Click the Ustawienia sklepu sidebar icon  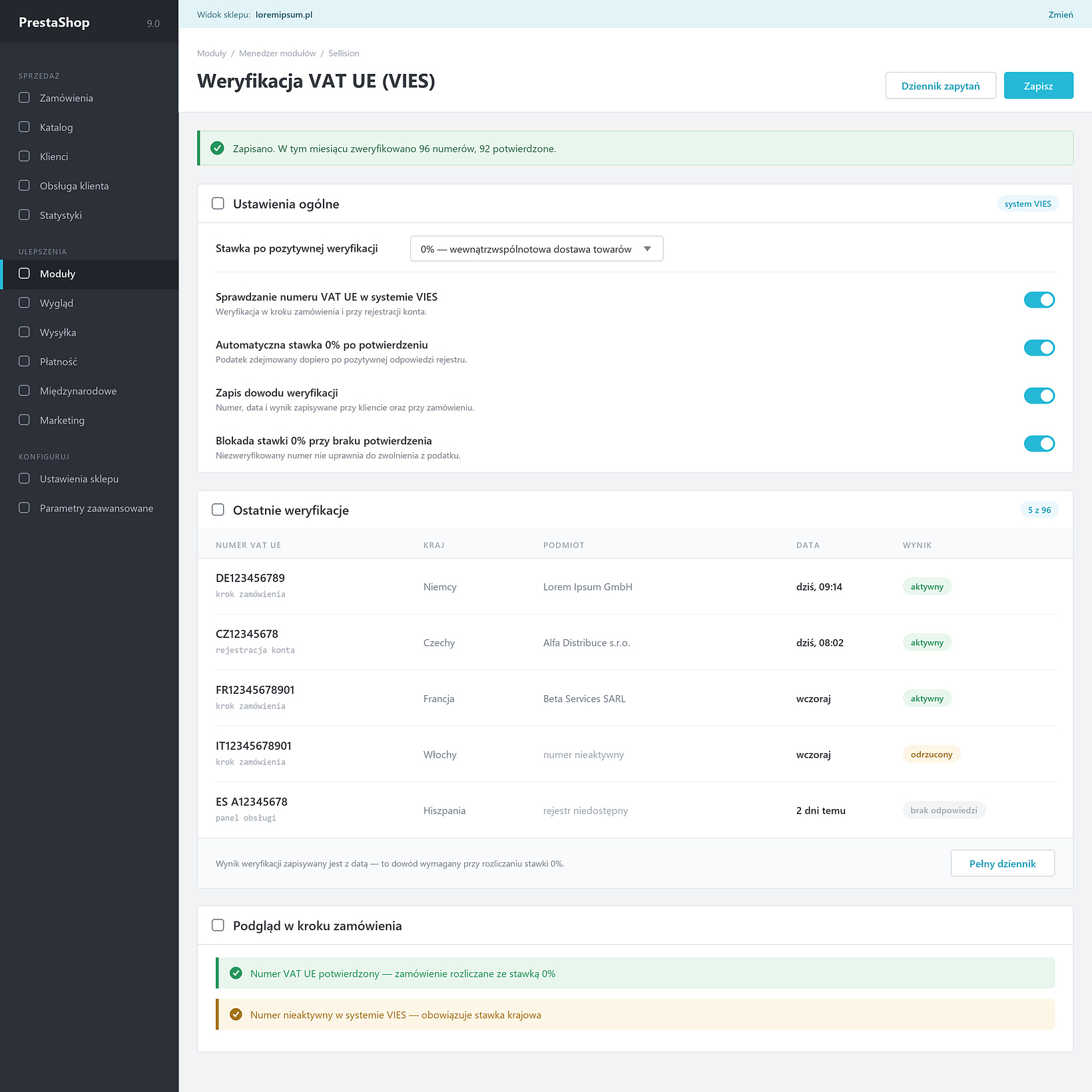[x=24, y=479]
